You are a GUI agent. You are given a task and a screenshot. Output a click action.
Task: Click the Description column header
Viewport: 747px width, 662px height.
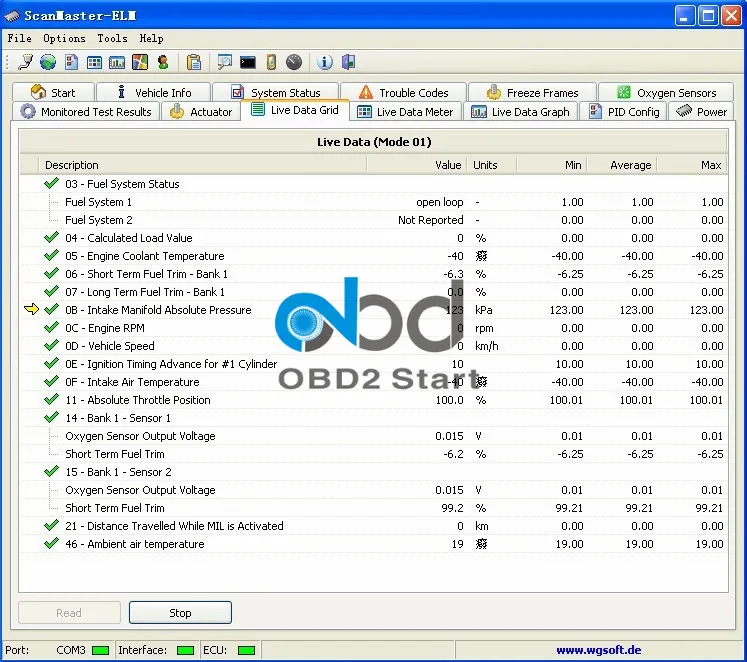click(202, 165)
